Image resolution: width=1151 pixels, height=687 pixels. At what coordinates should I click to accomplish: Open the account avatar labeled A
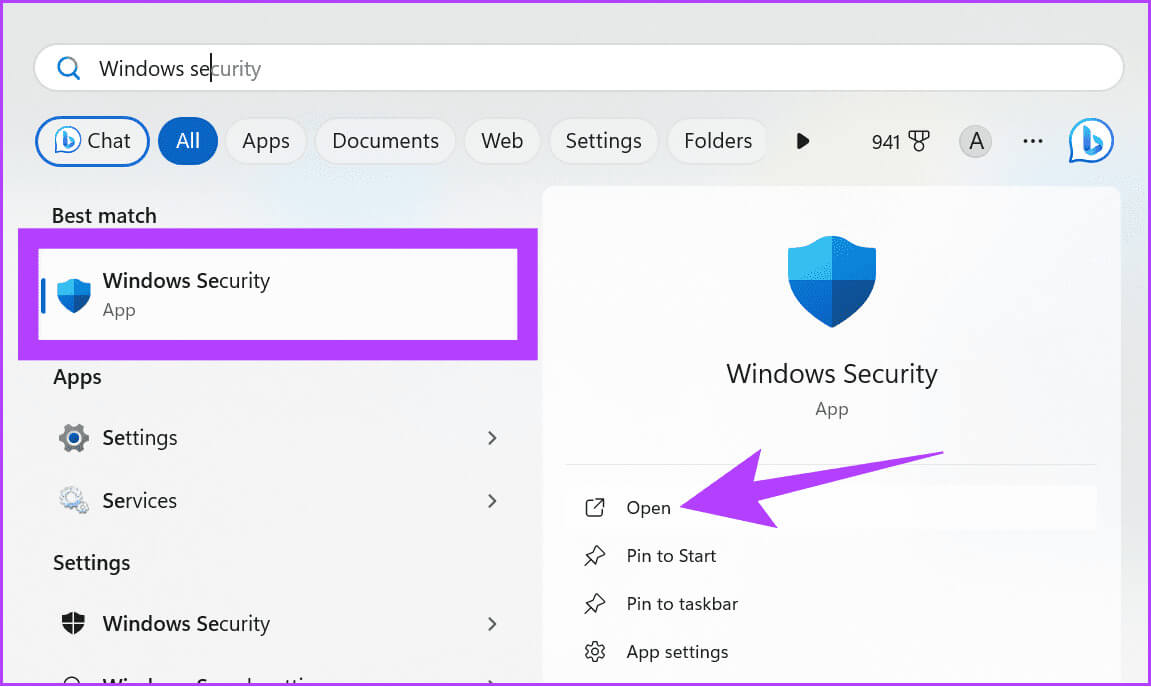coord(976,141)
